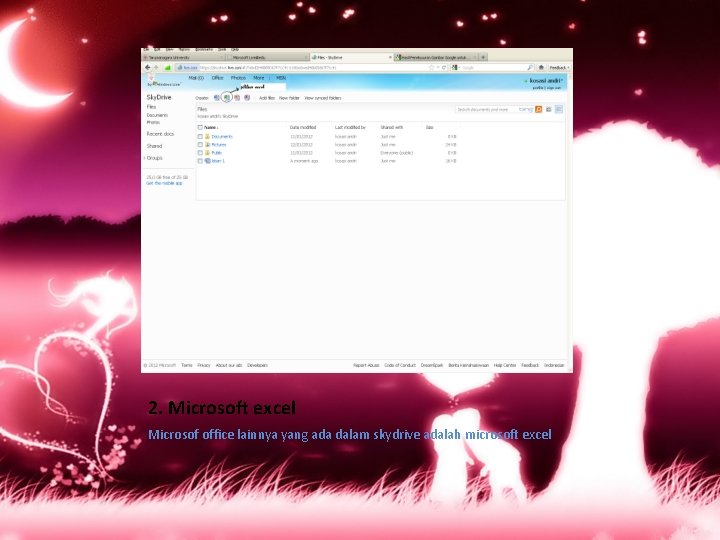The image size is (720, 540).
Task: Click the search magnifier in browser search box
Action: point(529,68)
